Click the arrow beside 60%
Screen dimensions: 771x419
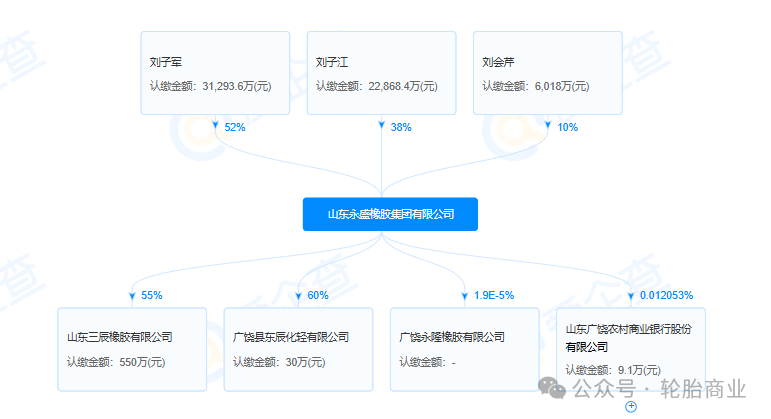pos(298,296)
